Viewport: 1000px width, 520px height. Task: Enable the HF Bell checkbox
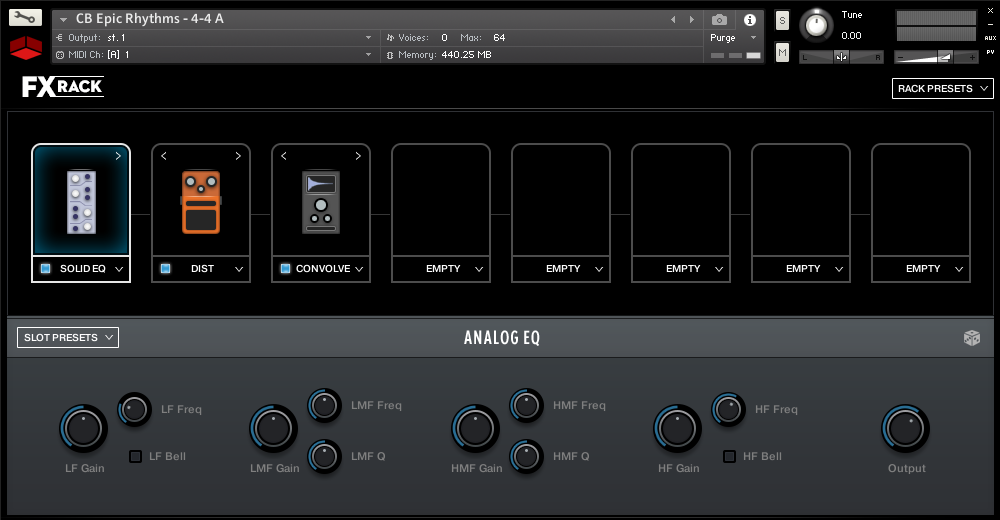pos(729,457)
